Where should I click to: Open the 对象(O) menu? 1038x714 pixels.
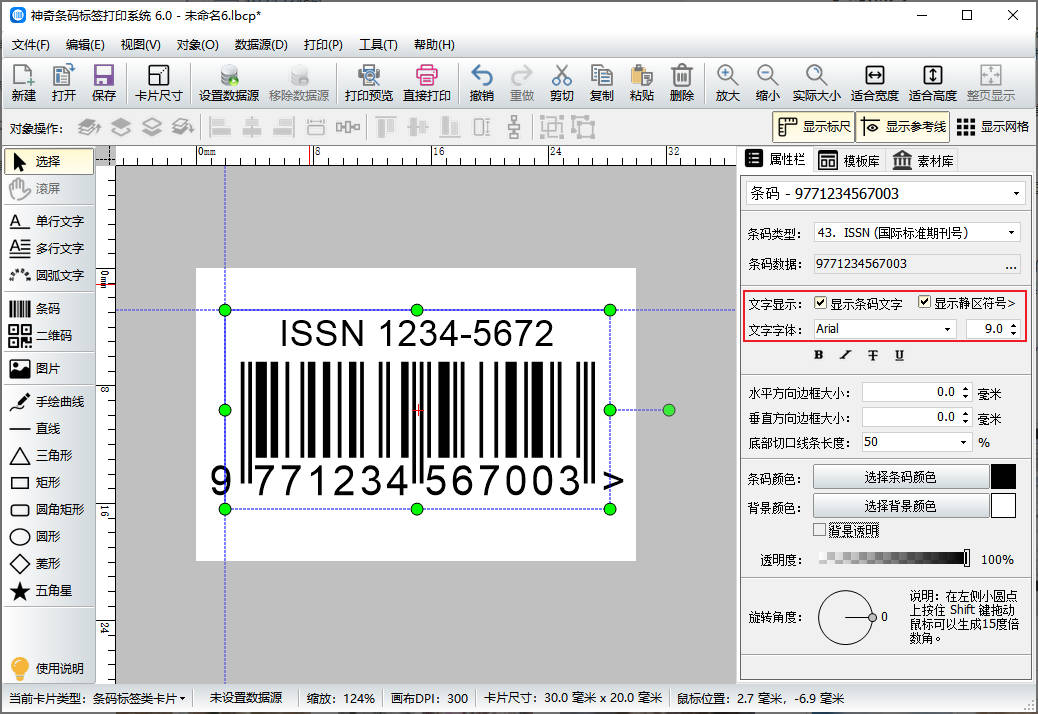[x=197, y=45]
